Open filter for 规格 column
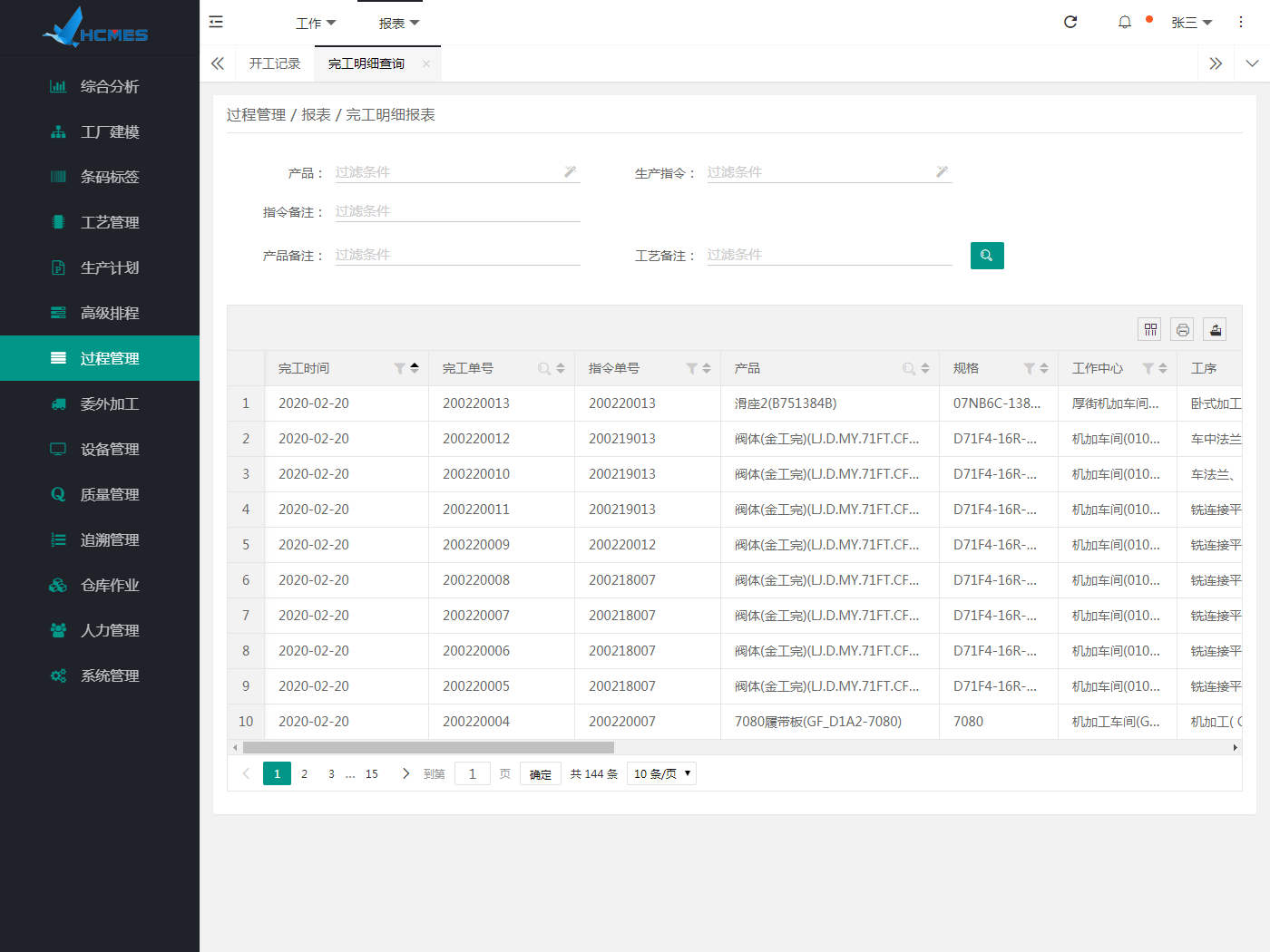1270x952 pixels. point(1030,368)
